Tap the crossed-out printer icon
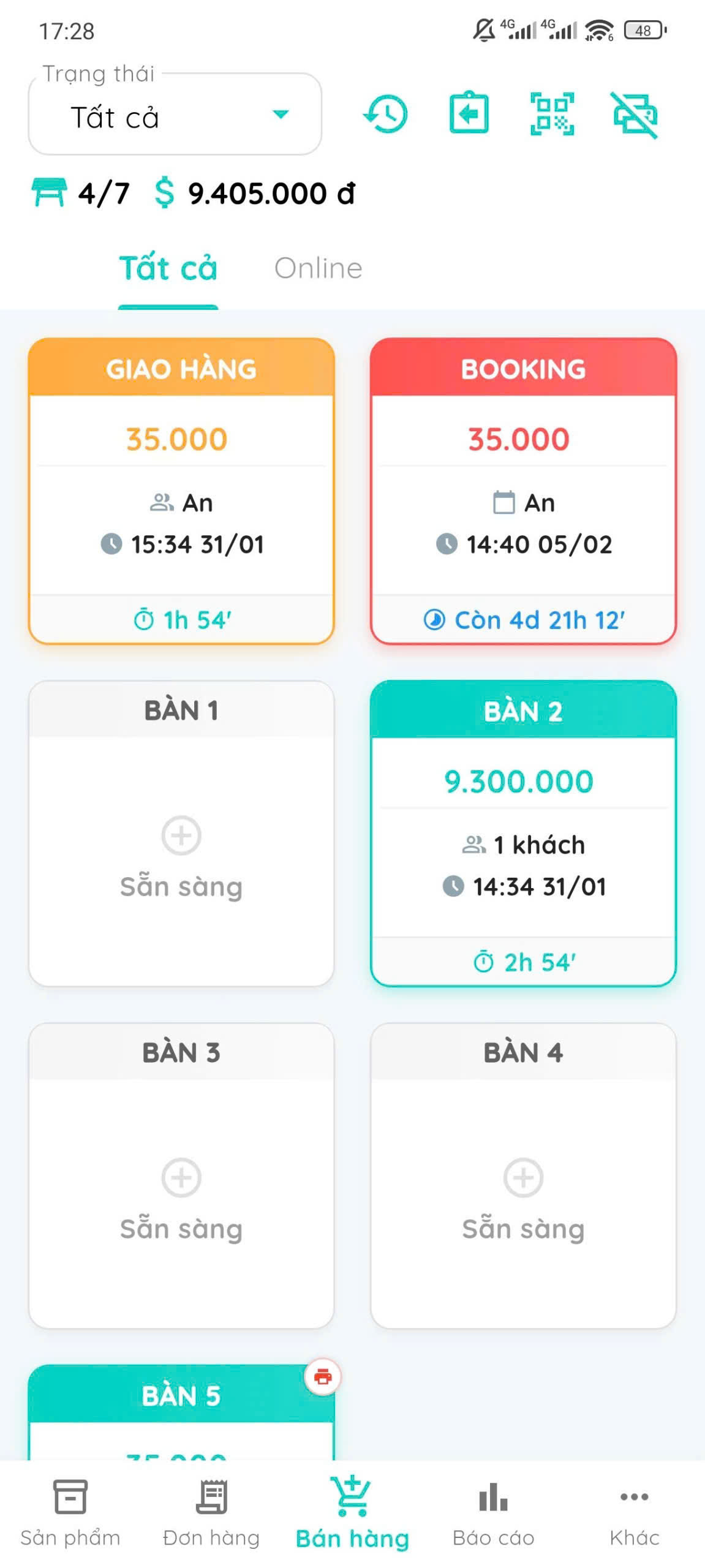This screenshot has width=705, height=1568. 635,115
